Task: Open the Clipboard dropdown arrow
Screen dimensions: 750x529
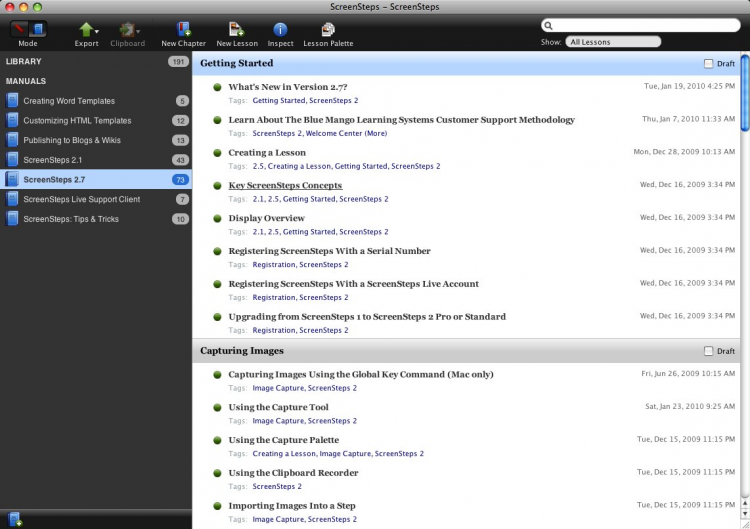Action: (138, 32)
